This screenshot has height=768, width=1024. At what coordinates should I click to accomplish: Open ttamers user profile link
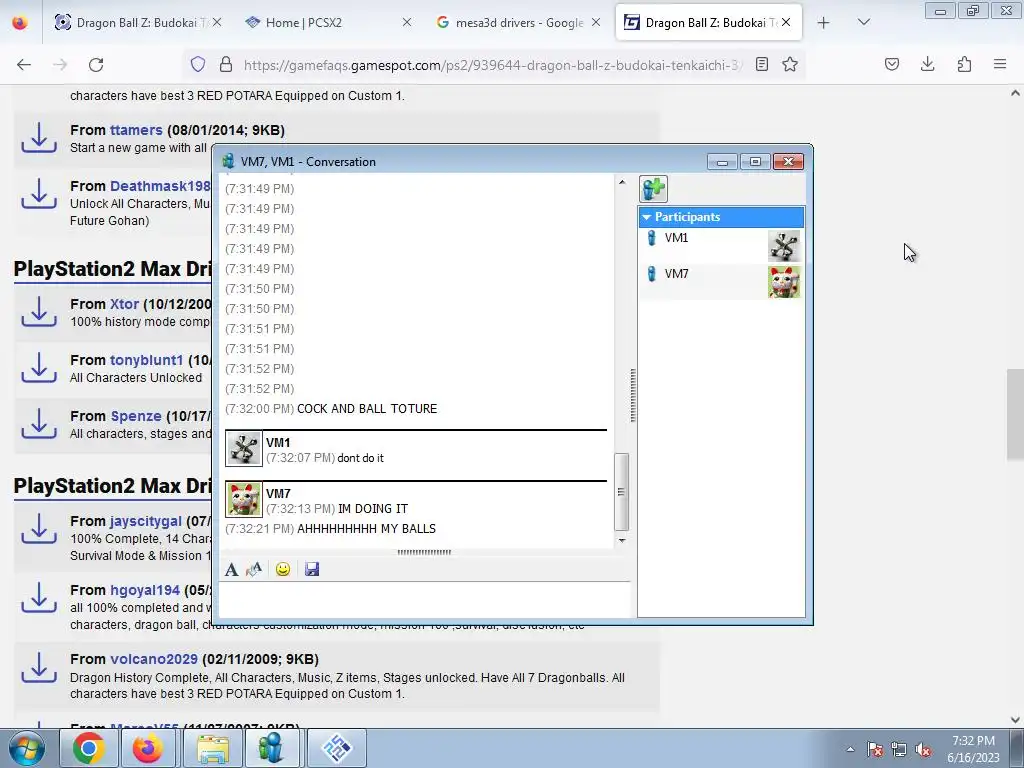136,130
